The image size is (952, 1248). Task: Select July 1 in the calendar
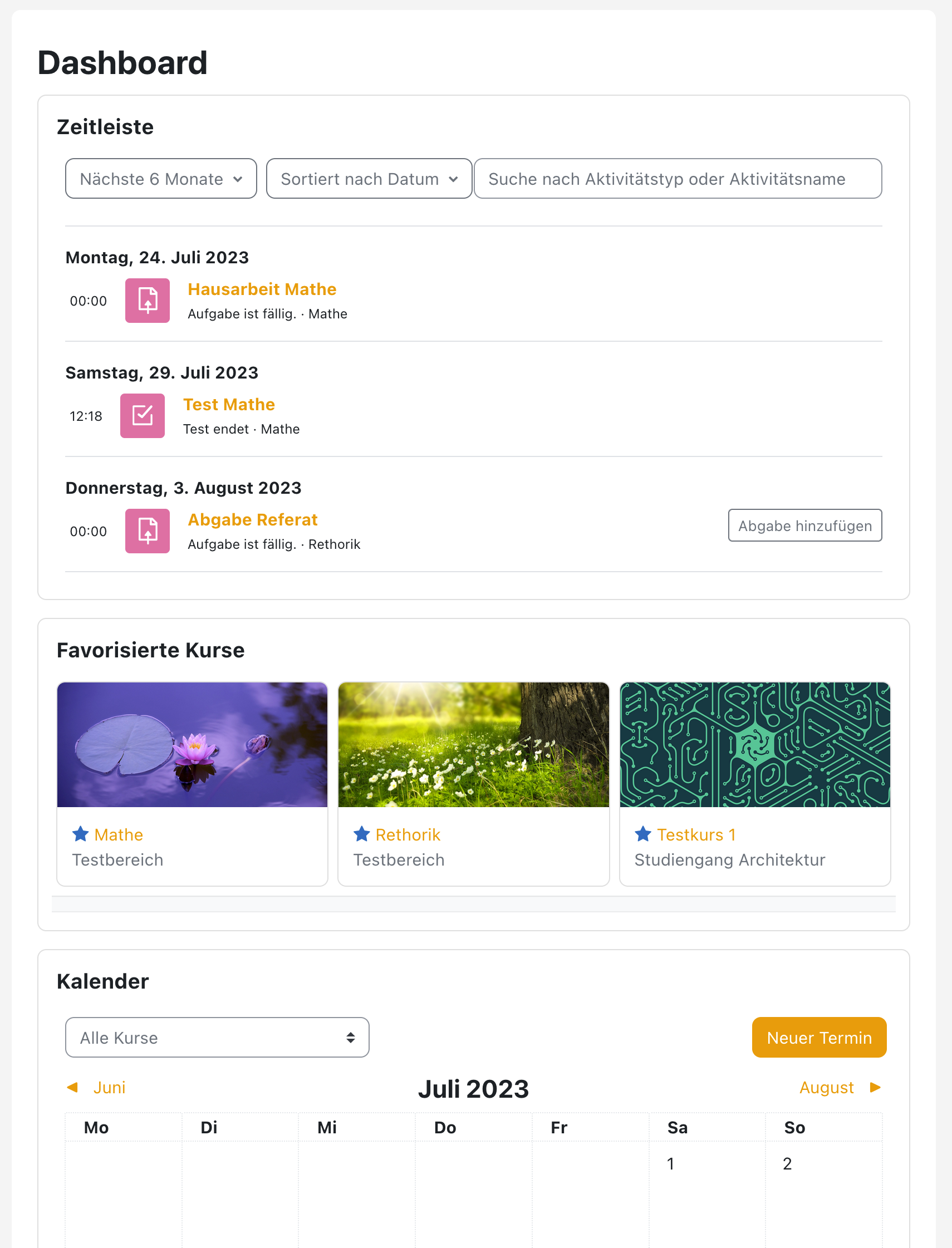pyautogui.click(x=670, y=1163)
